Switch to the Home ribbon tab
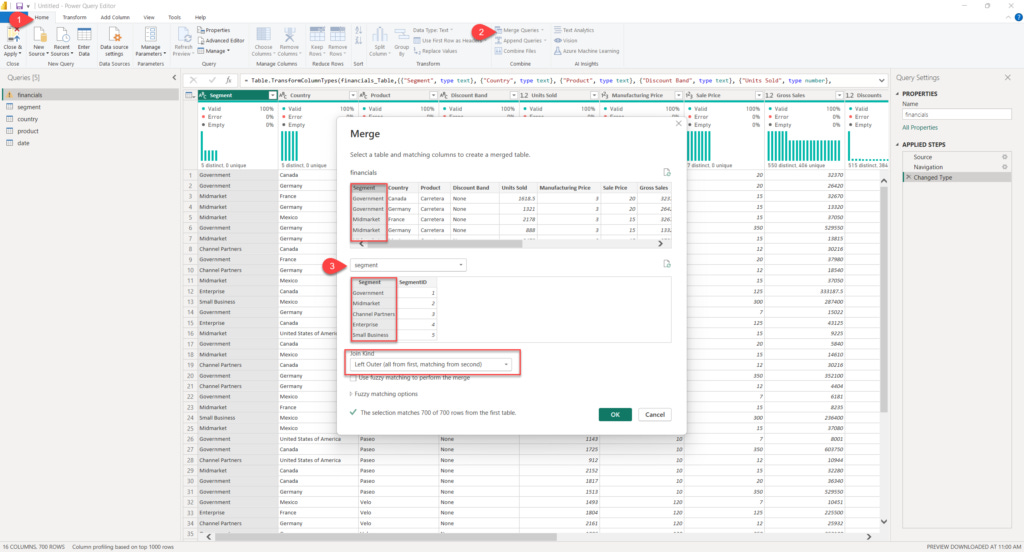Image resolution: width=1024 pixels, height=552 pixels. tap(42, 18)
